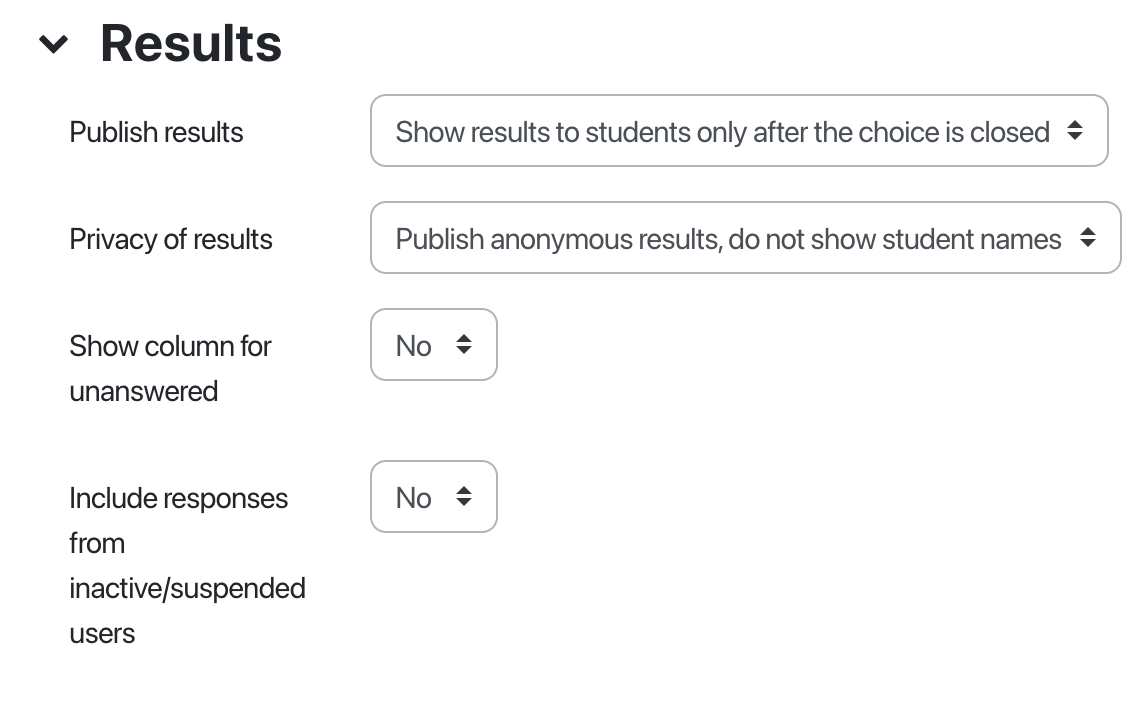The width and height of the screenshot is (1146, 702).
Task: Click 'No' value for Show column for unanswered
Action: pos(413,346)
